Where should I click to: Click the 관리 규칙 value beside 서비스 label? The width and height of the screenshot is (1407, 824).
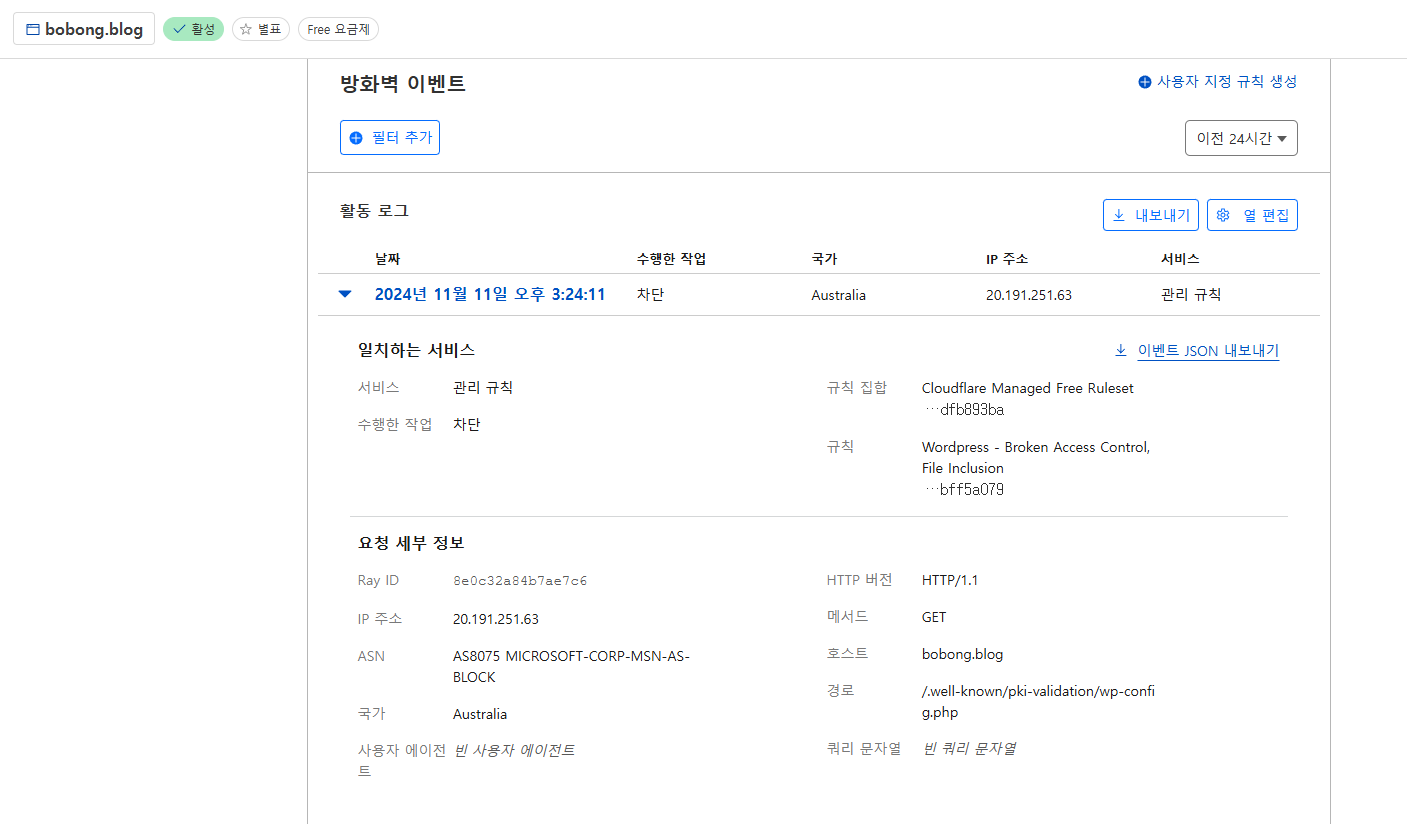(483, 387)
